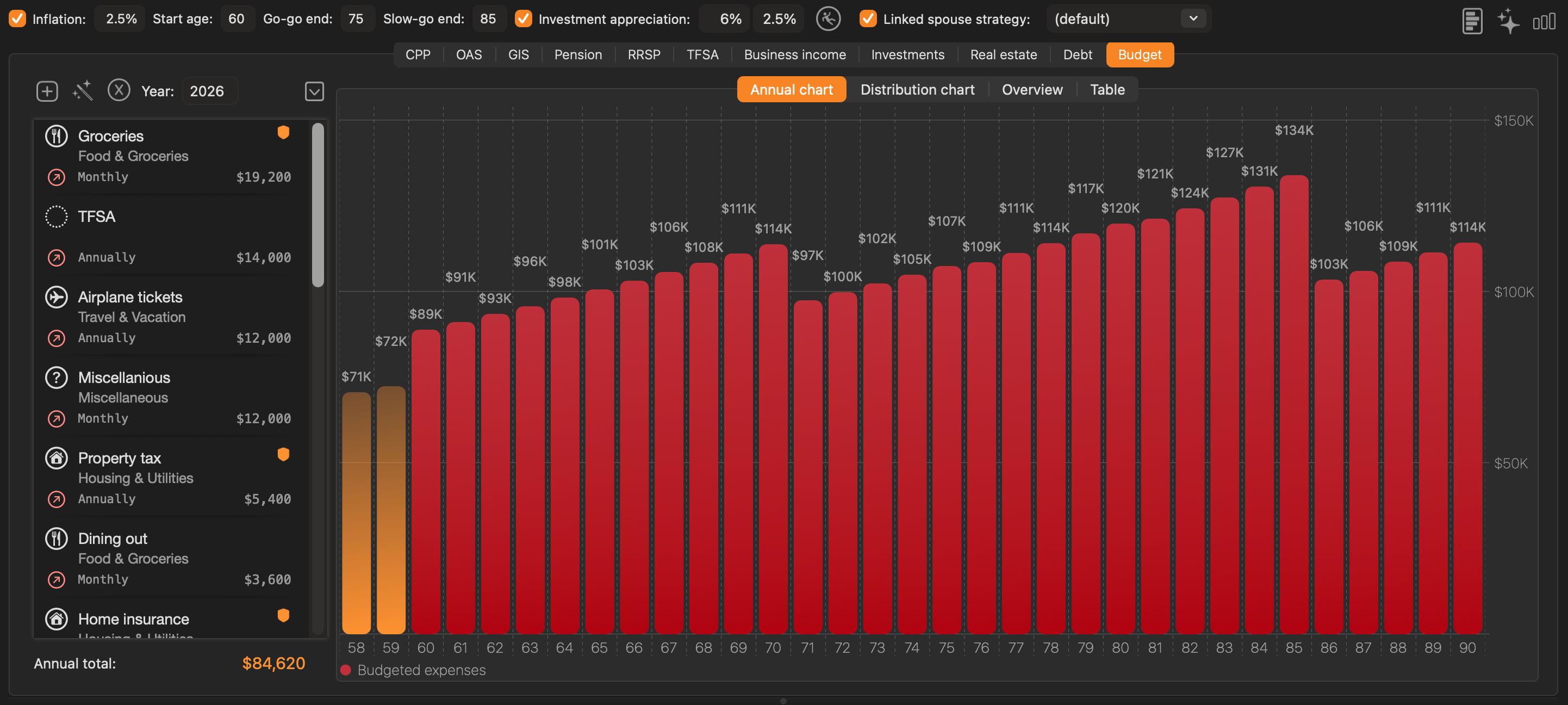Click the Miscellanious question mark icon

57,378
